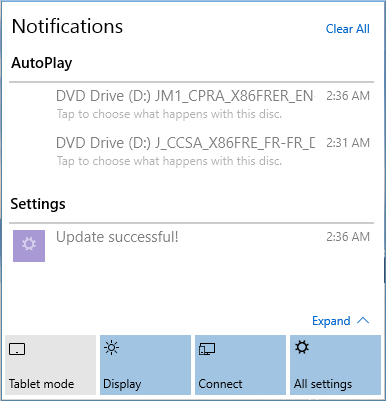Toggle the Display brightness quick action

tap(145, 365)
